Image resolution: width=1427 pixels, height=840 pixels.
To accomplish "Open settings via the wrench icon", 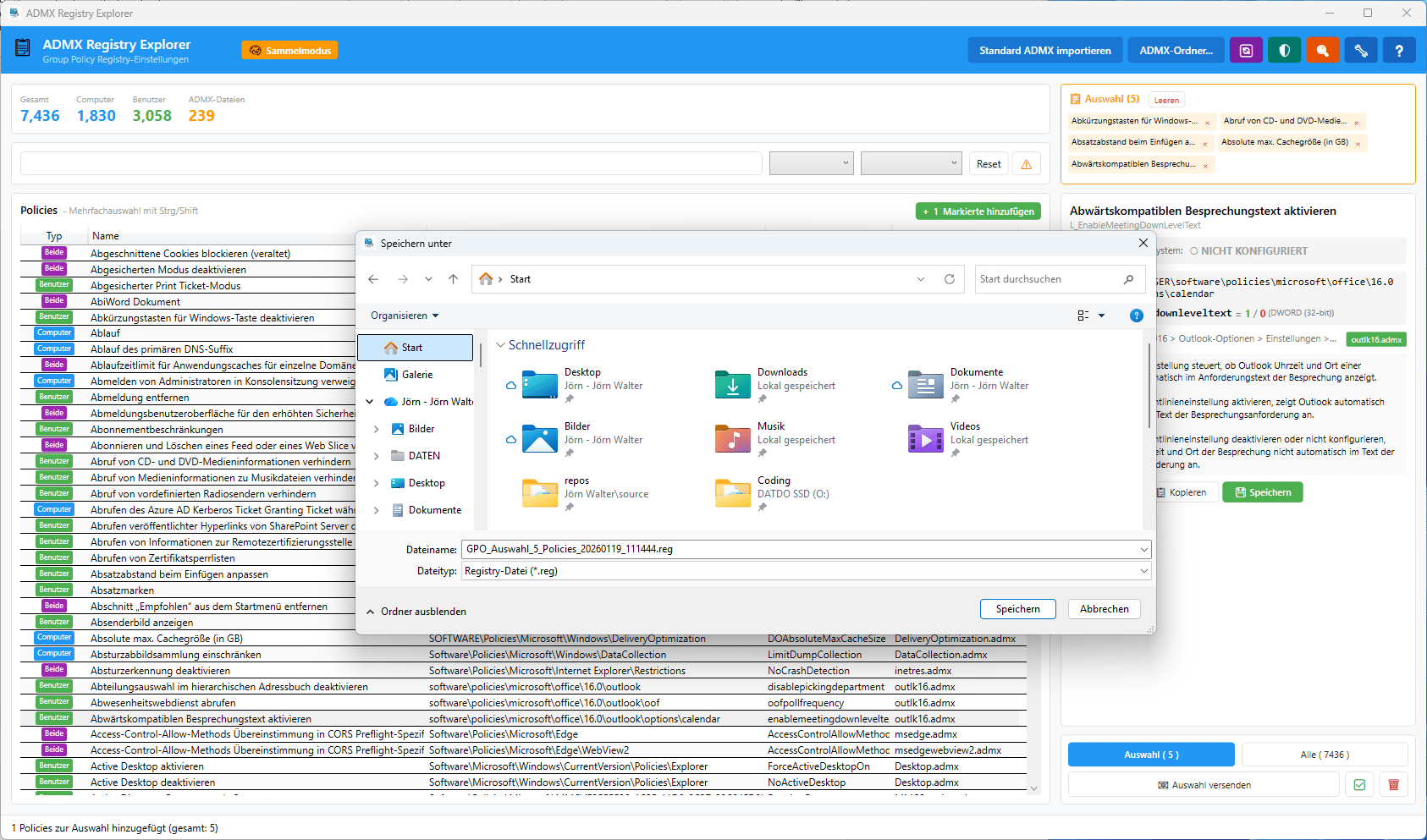I will point(1361,51).
